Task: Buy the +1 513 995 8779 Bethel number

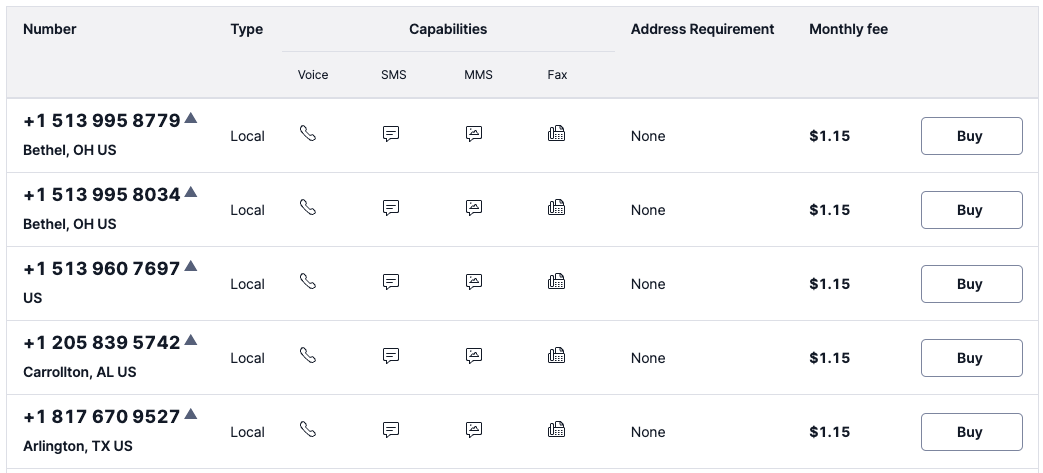Action: tap(971, 136)
